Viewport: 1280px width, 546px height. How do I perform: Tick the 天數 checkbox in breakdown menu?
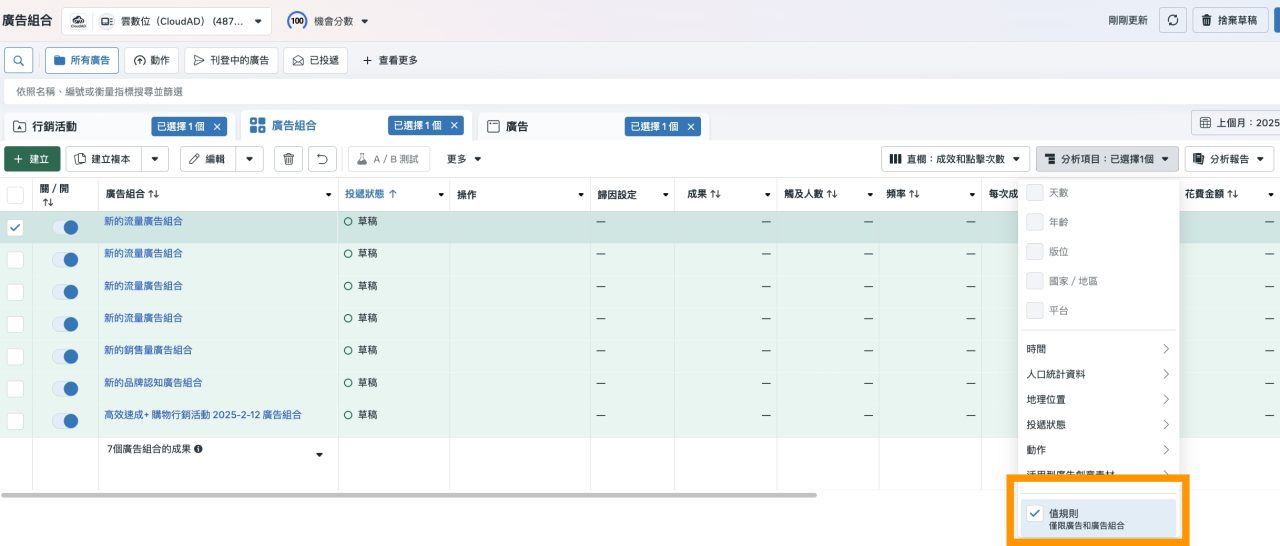tap(1035, 192)
